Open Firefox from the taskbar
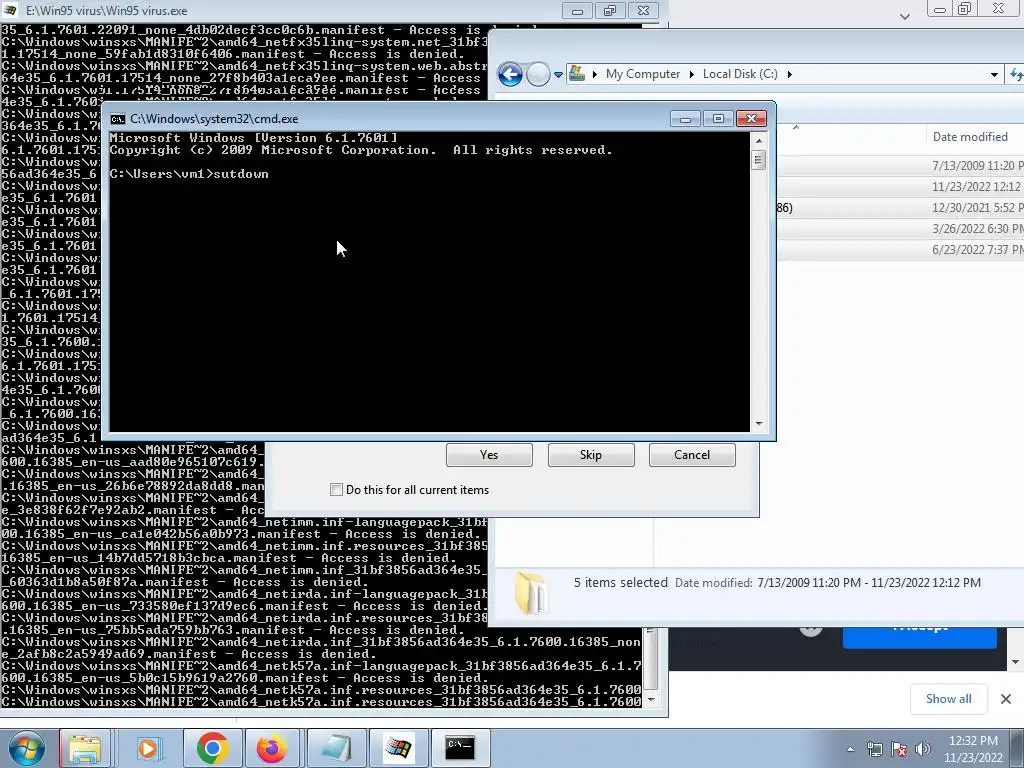The height and width of the screenshot is (768, 1024). point(272,748)
